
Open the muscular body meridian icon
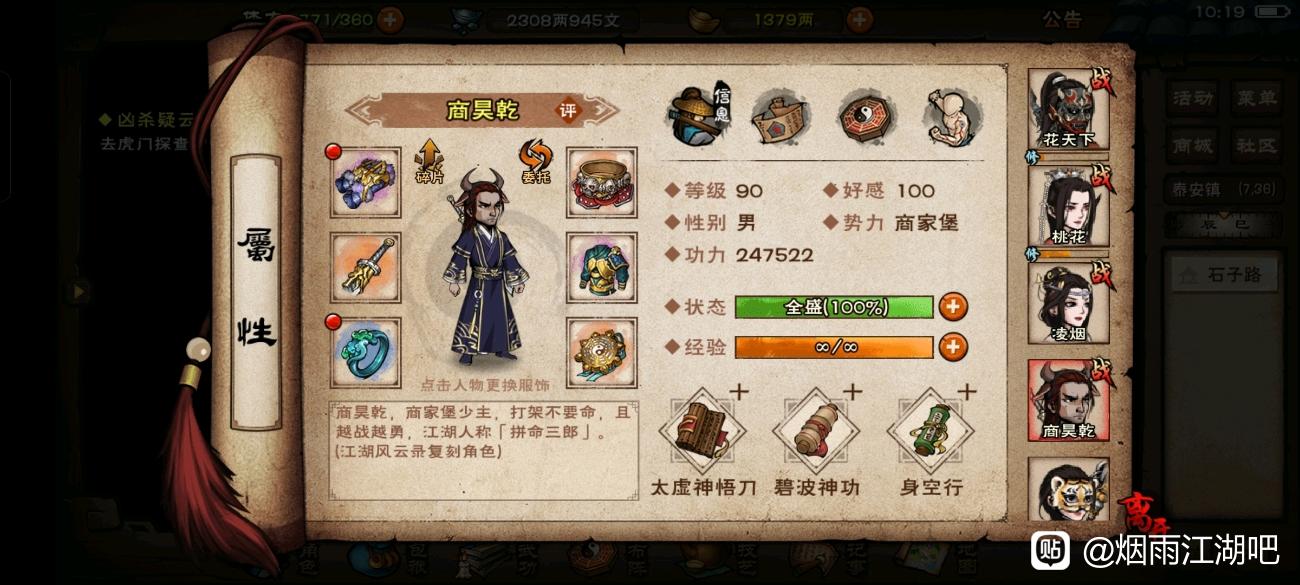click(954, 117)
